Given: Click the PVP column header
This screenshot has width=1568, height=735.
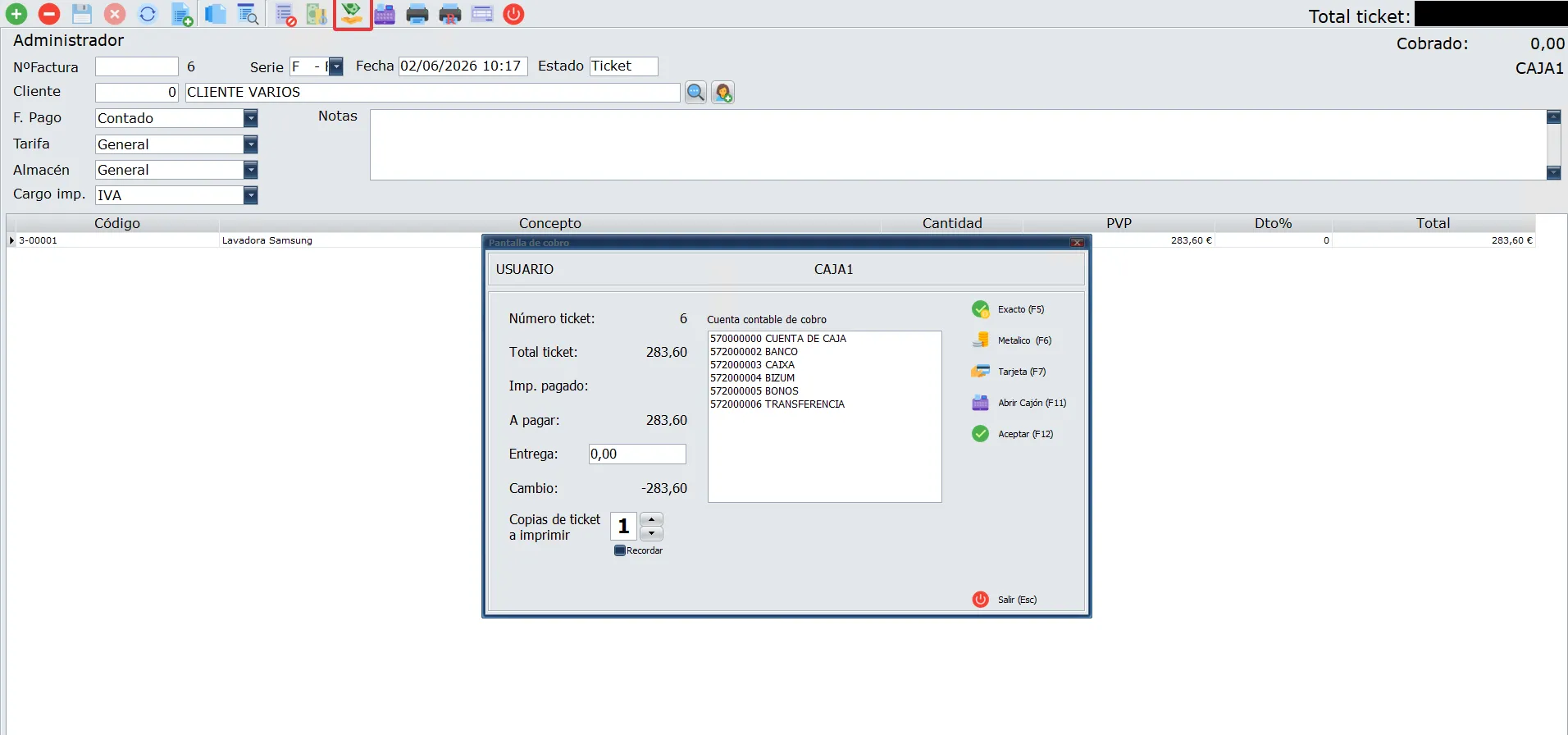Looking at the screenshot, I should tap(1119, 223).
